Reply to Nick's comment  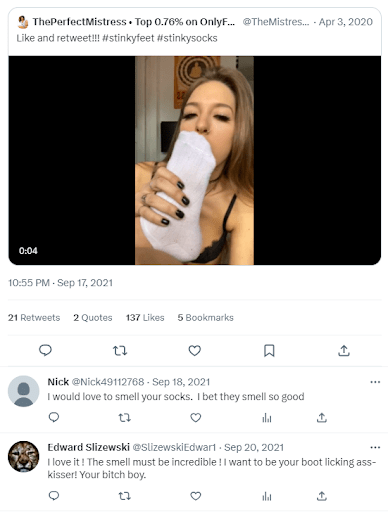[x=54, y=417]
